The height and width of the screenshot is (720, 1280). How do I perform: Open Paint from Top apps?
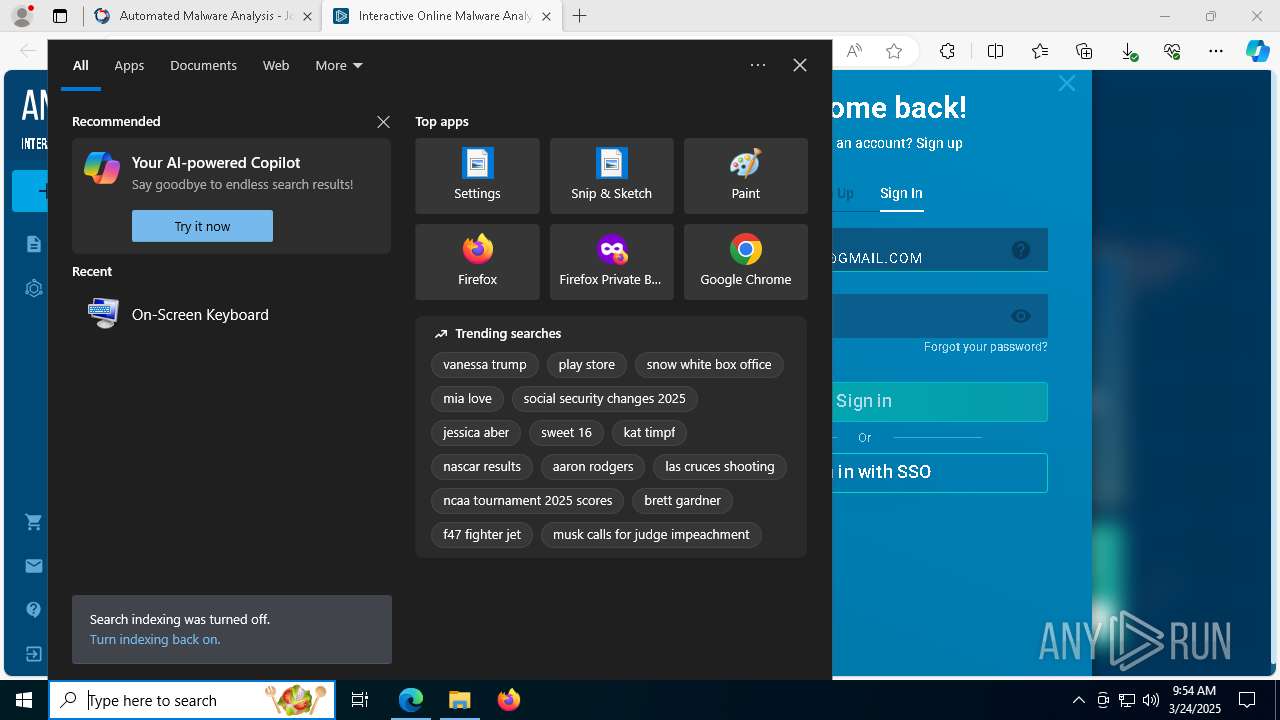coord(745,176)
